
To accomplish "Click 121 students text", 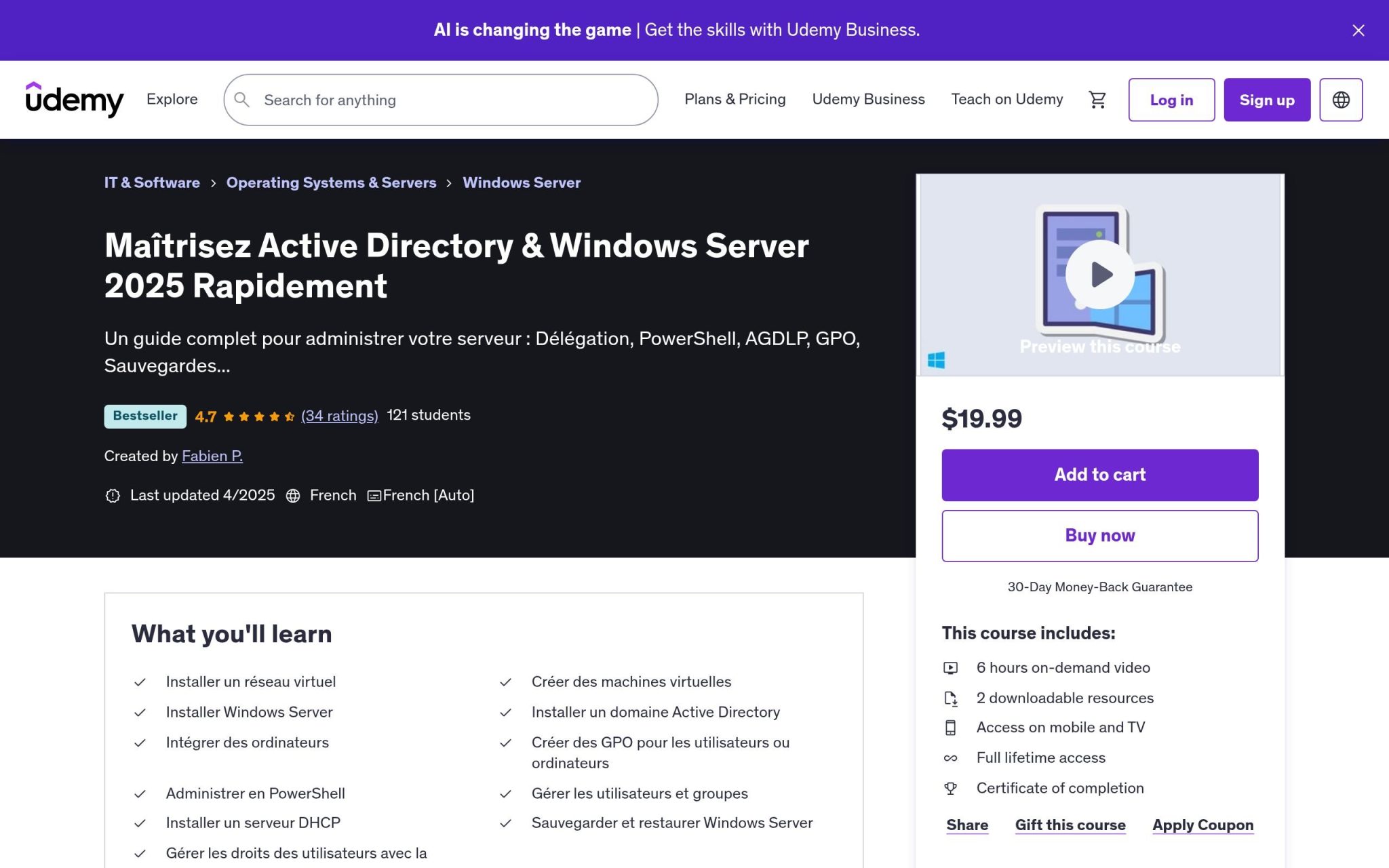I will pyautogui.click(x=429, y=415).
